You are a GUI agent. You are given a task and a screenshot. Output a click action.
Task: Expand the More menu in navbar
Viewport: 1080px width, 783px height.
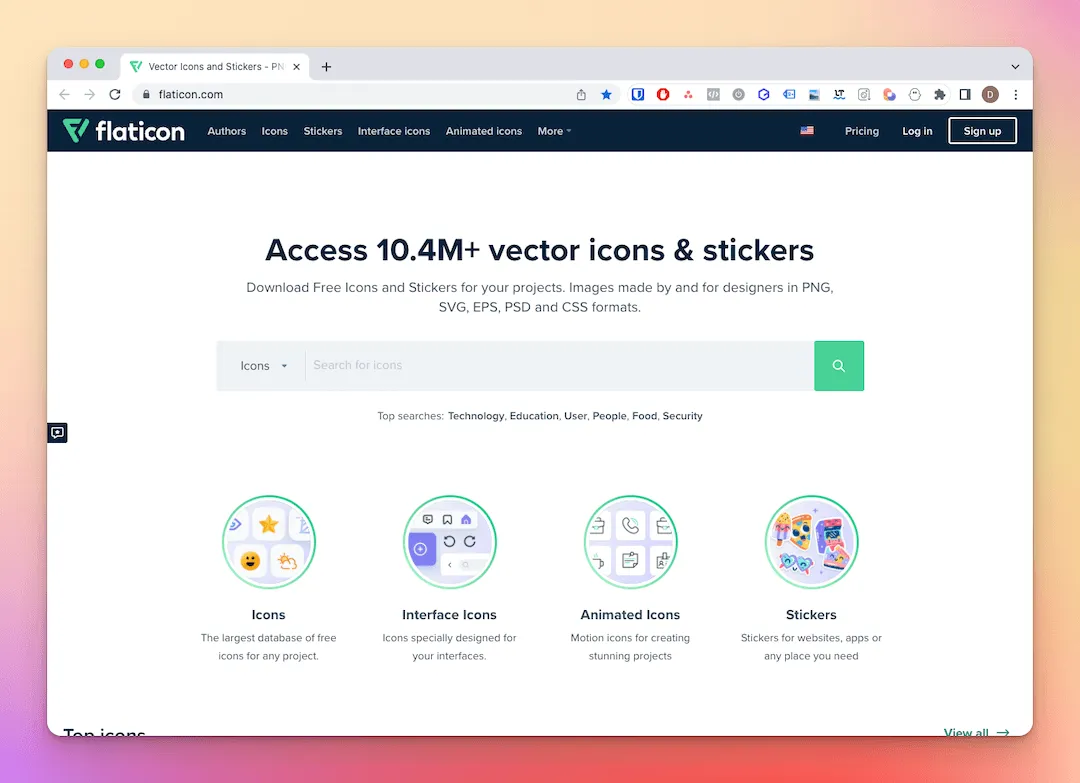pos(554,131)
